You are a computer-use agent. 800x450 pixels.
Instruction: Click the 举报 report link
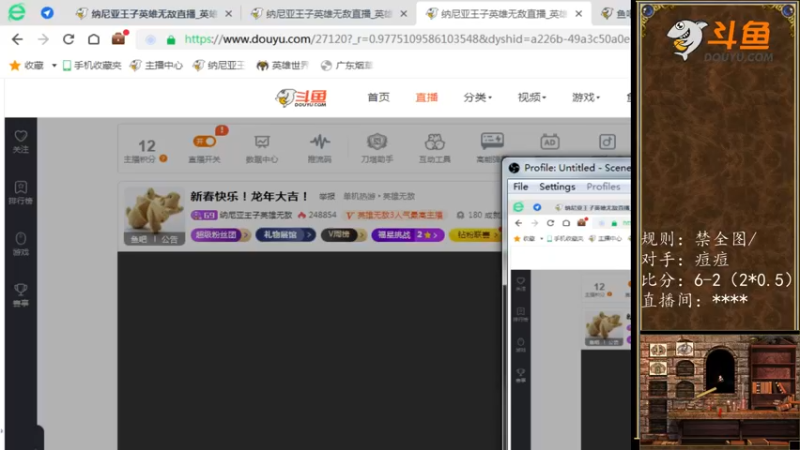tap(327, 196)
